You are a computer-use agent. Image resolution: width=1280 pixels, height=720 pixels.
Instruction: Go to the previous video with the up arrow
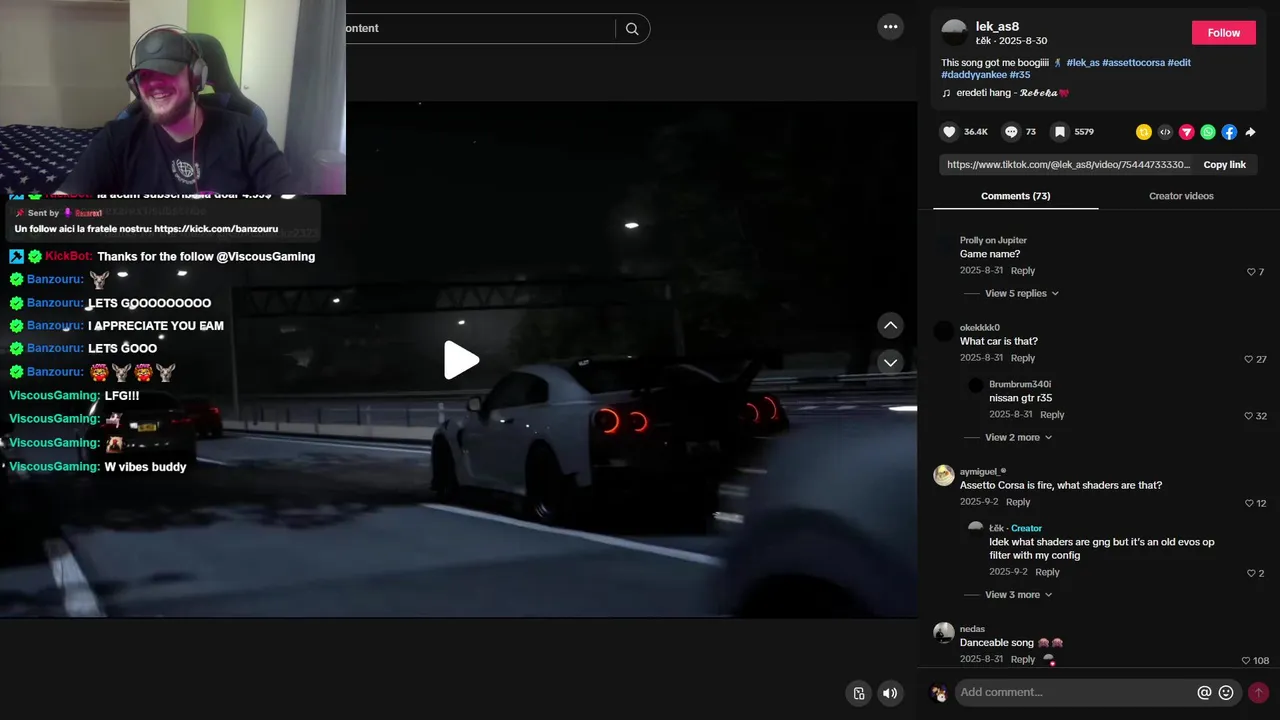[x=890, y=326]
